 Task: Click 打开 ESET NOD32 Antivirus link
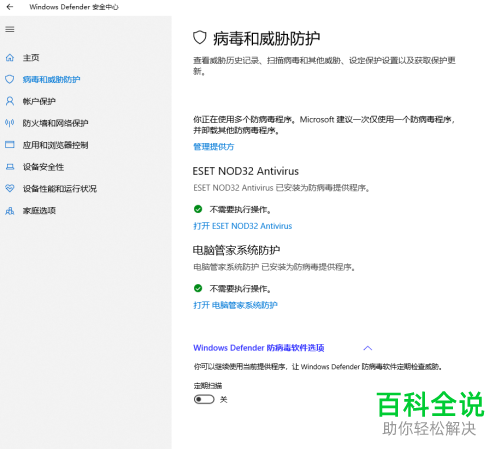pyautogui.click(x=243, y=226)
